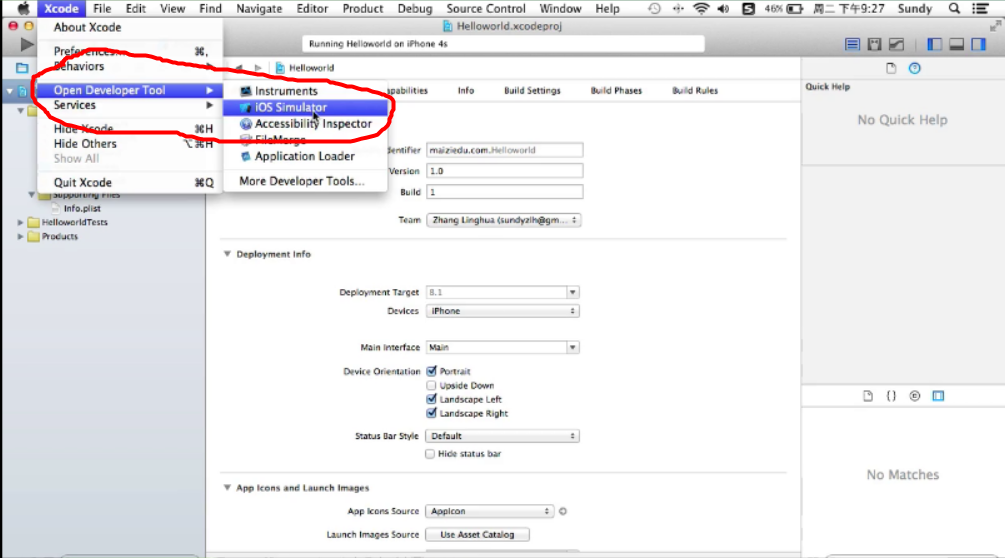Show the Standard editor
The height and width of the screenshot is (558, 1005).
[852, 44]
